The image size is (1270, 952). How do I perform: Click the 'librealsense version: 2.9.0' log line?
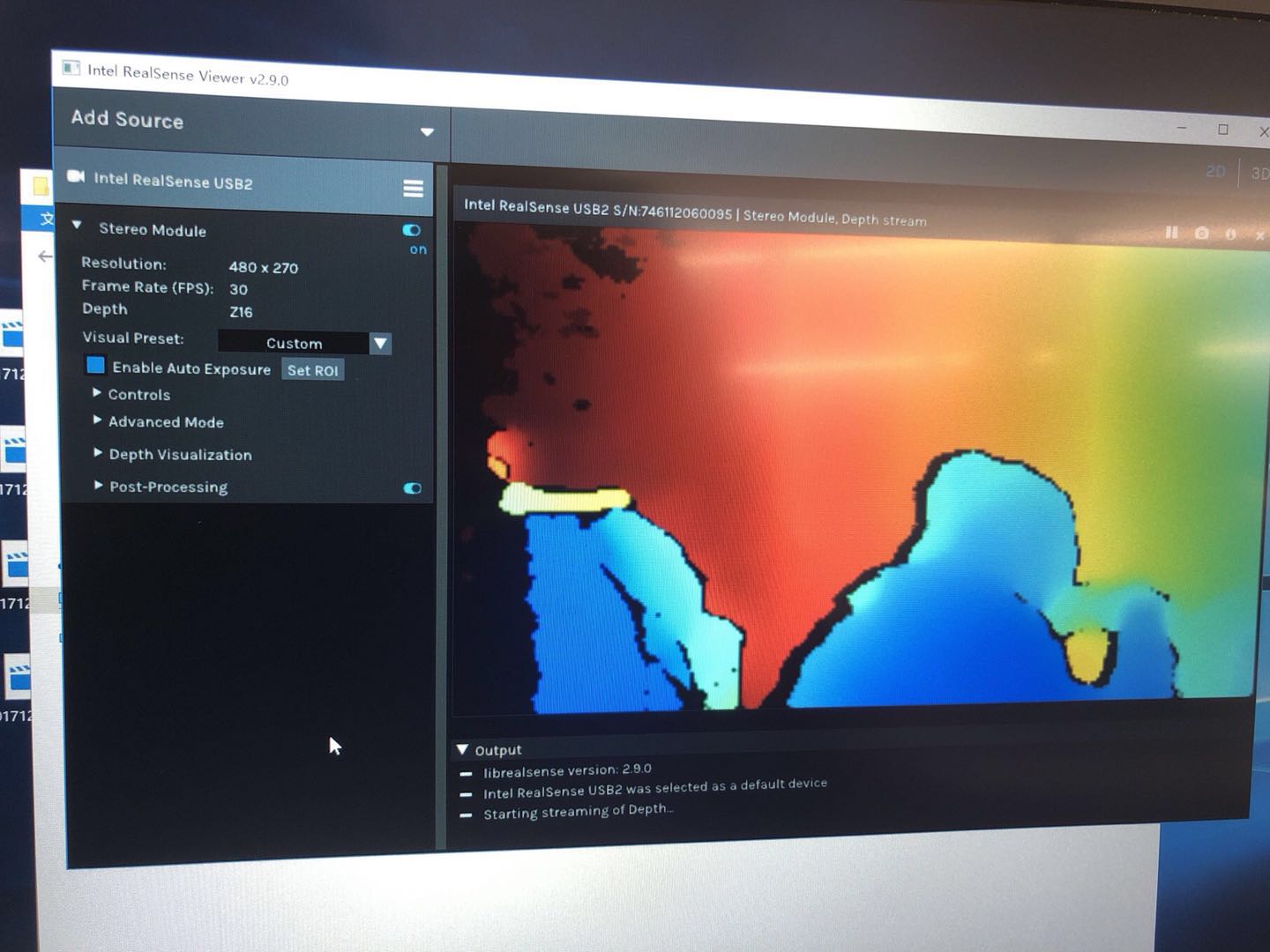click(x=567, y=770)
